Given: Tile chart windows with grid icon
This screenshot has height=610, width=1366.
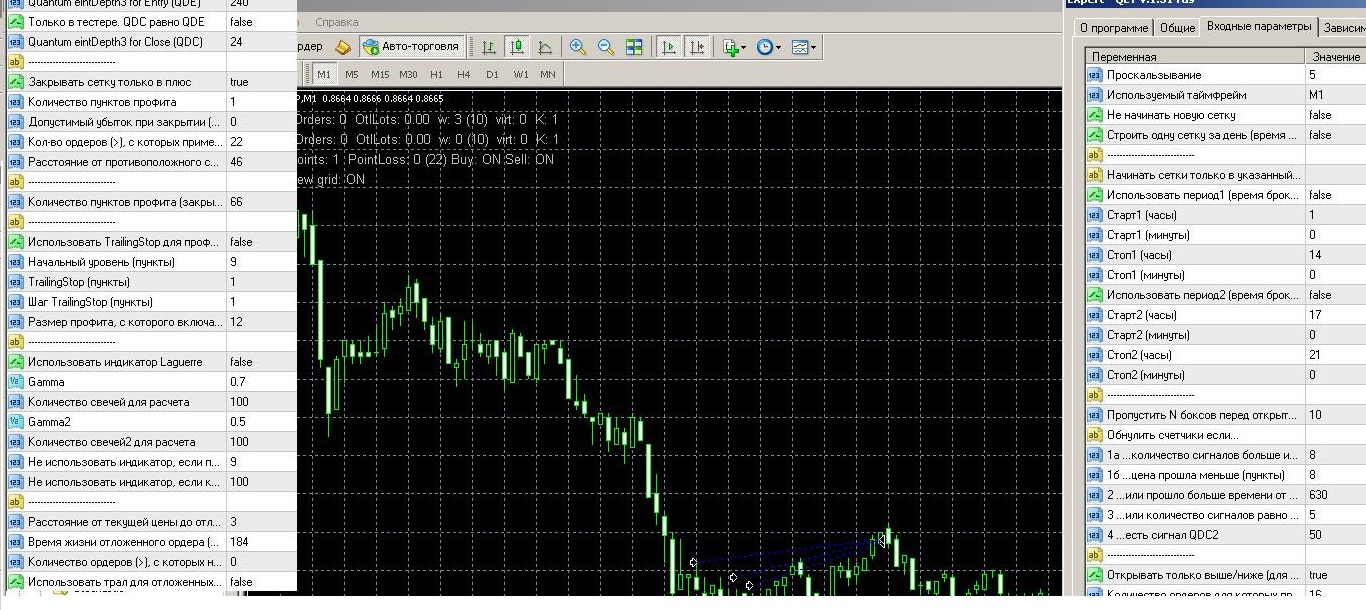Looking at the screenshot, I should [x=634, y=47].
